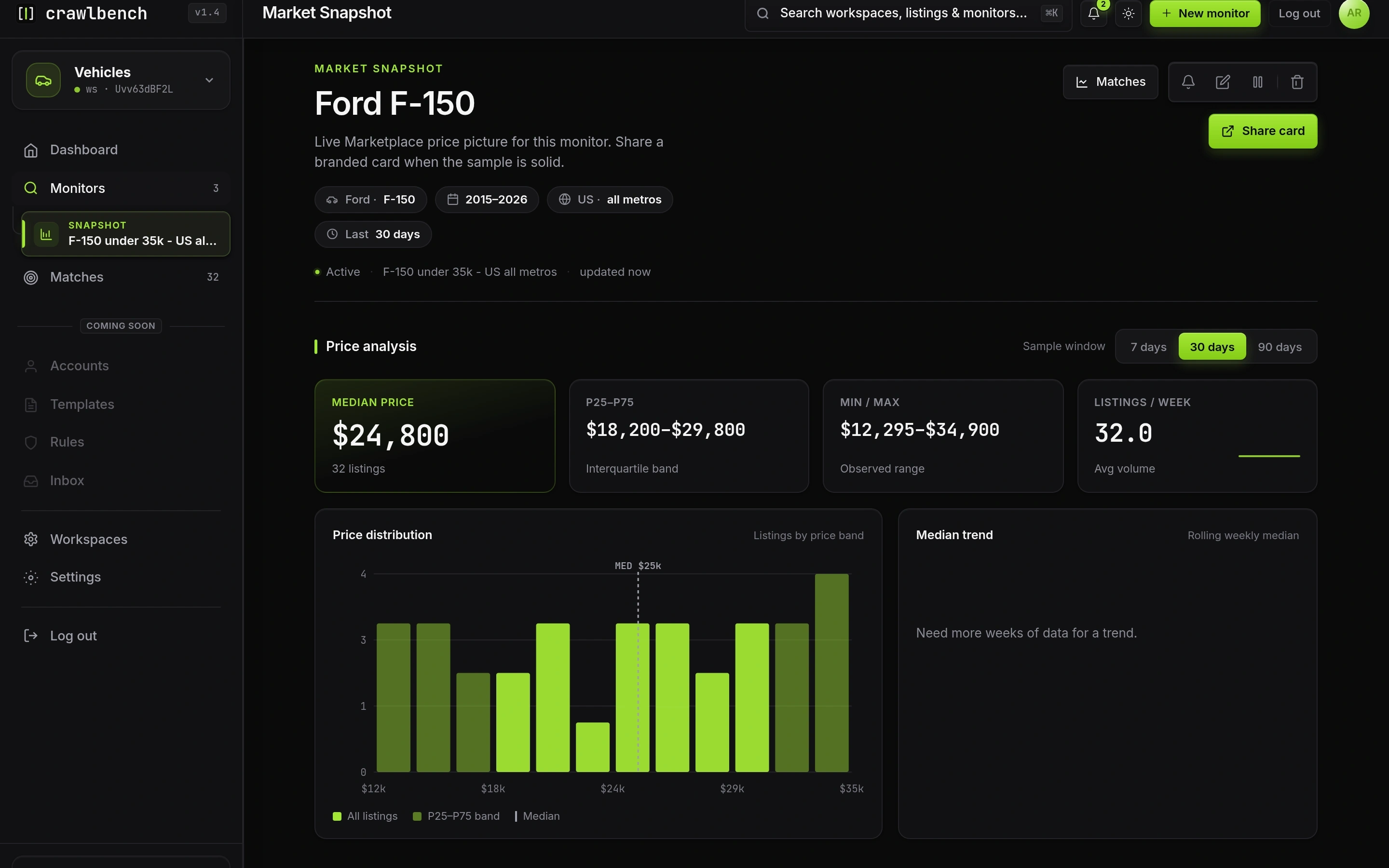Toggle the light/dark theme sun icon
Screen dimensions: 1389x868
[x=1129, y=13]
